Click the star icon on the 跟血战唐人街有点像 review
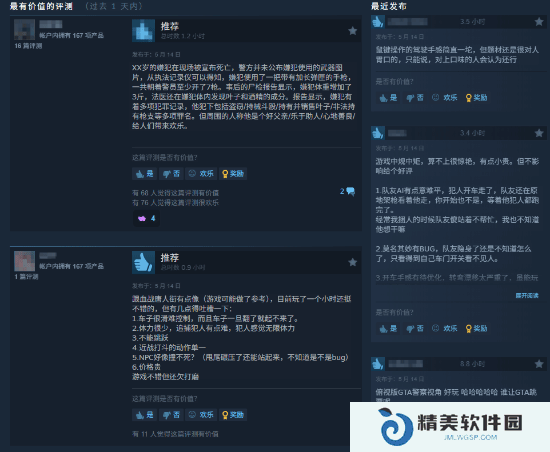The image size is (550, 452). tap(353, 262)
